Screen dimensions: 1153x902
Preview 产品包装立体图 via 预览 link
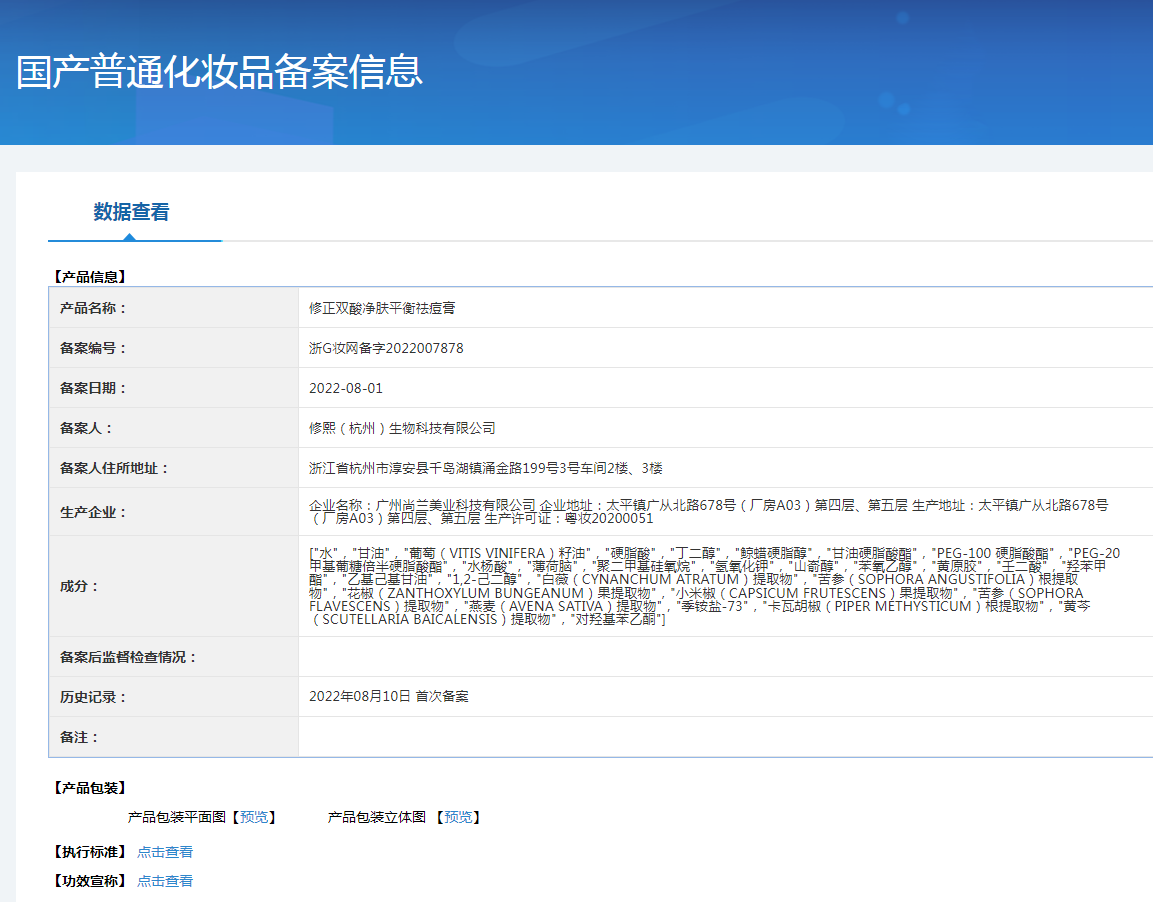458,817
